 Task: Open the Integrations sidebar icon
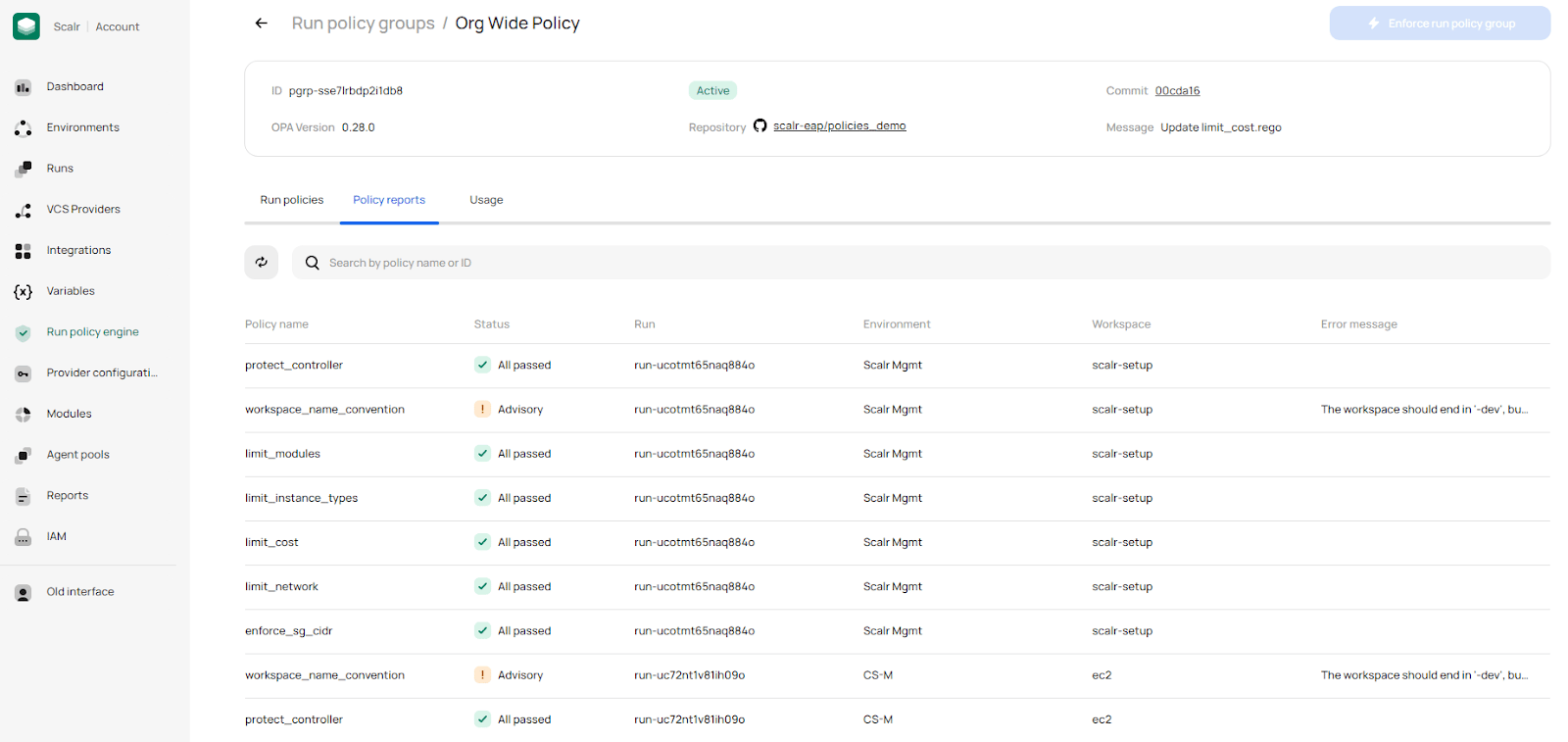click(24, 251)
